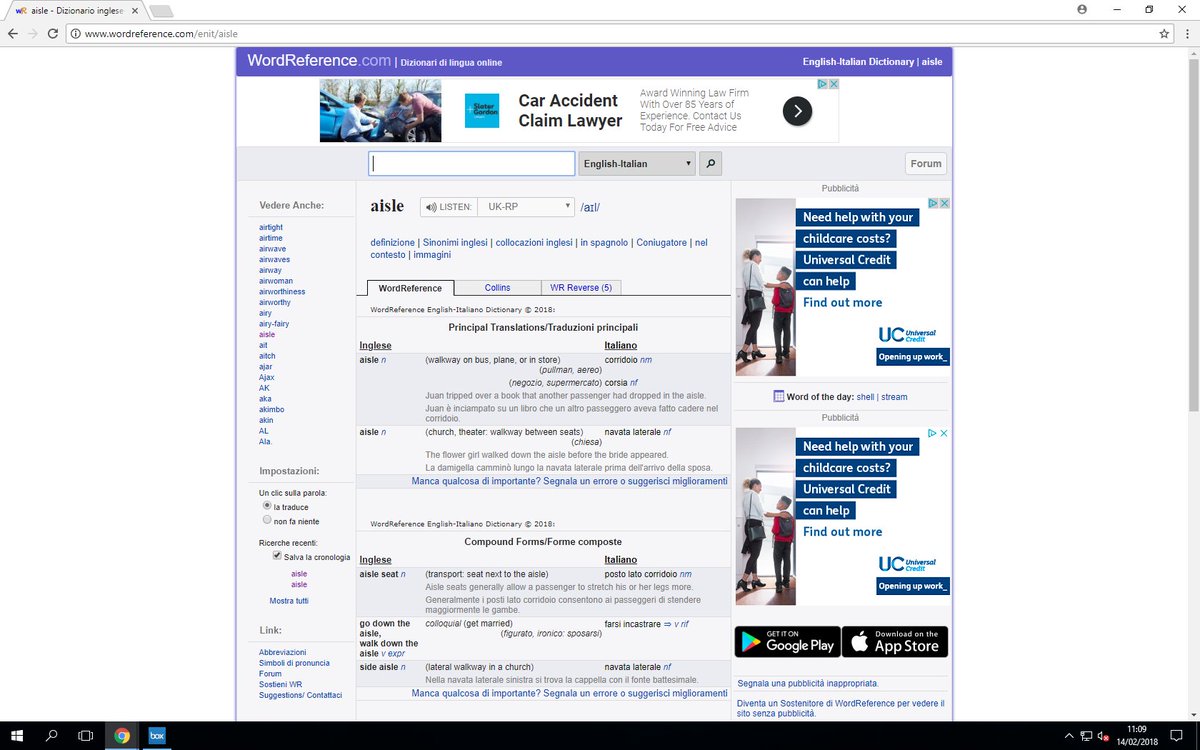Click the calendar icon beside Word of the day
This screenshot has height=750, width=1200.
pos(779,397)
